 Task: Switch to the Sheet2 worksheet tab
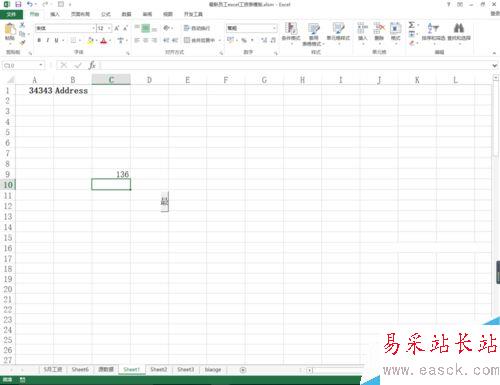click(x=159, y=369)
